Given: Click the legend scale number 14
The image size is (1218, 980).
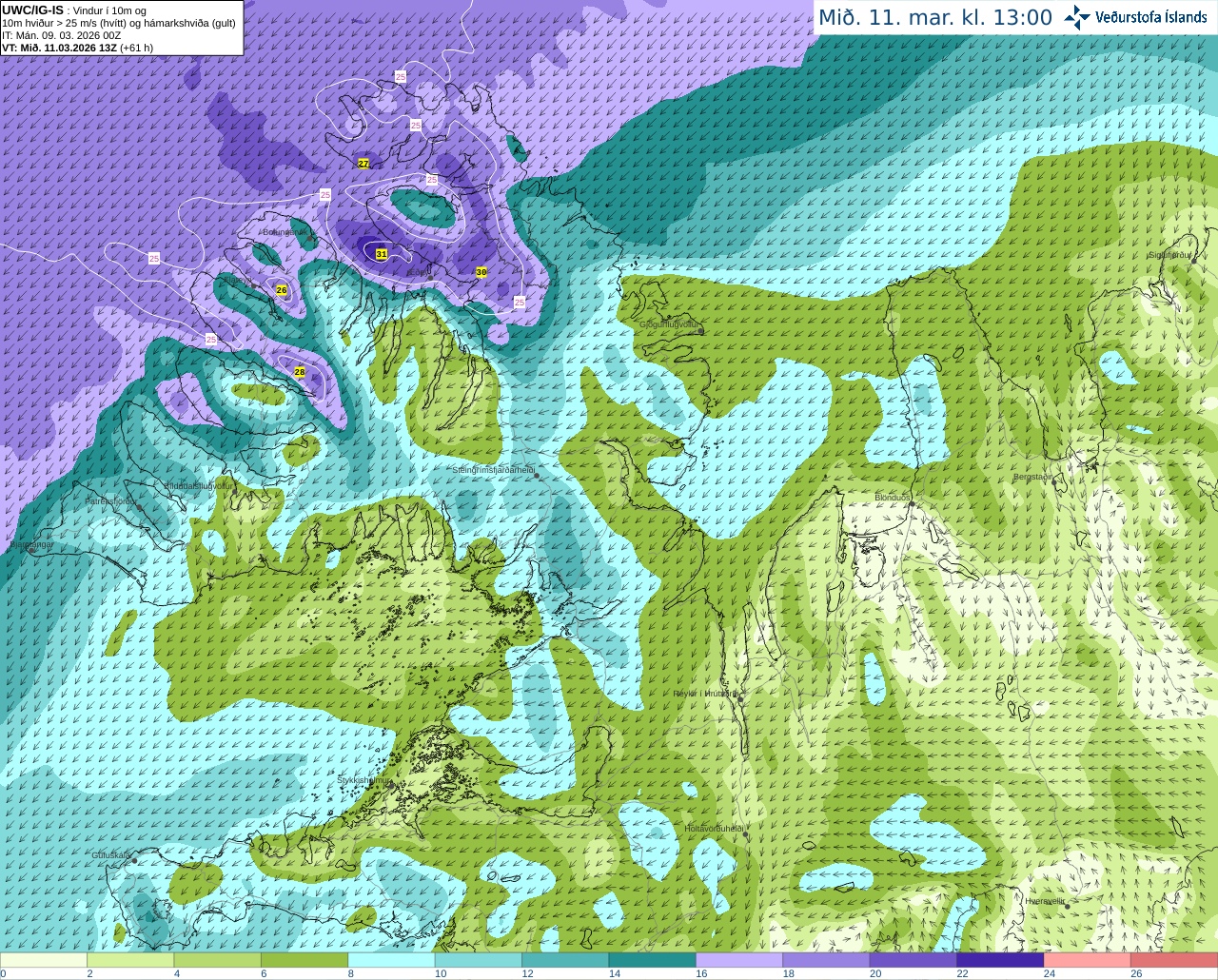Looking at the screenshot, I should tap(615, 973).
